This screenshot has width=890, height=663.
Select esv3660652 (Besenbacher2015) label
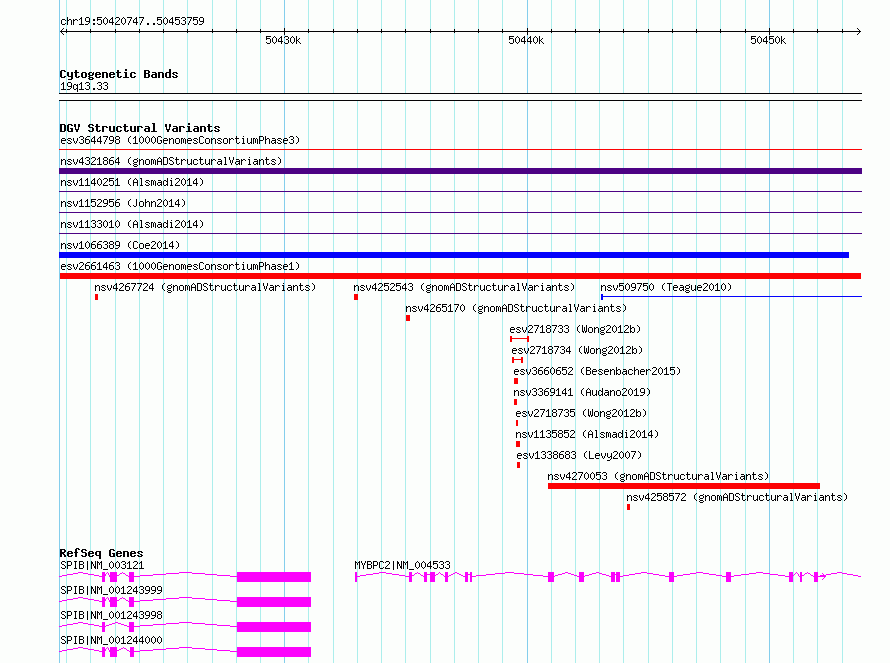pyautogui.click(x=597, y=371)
